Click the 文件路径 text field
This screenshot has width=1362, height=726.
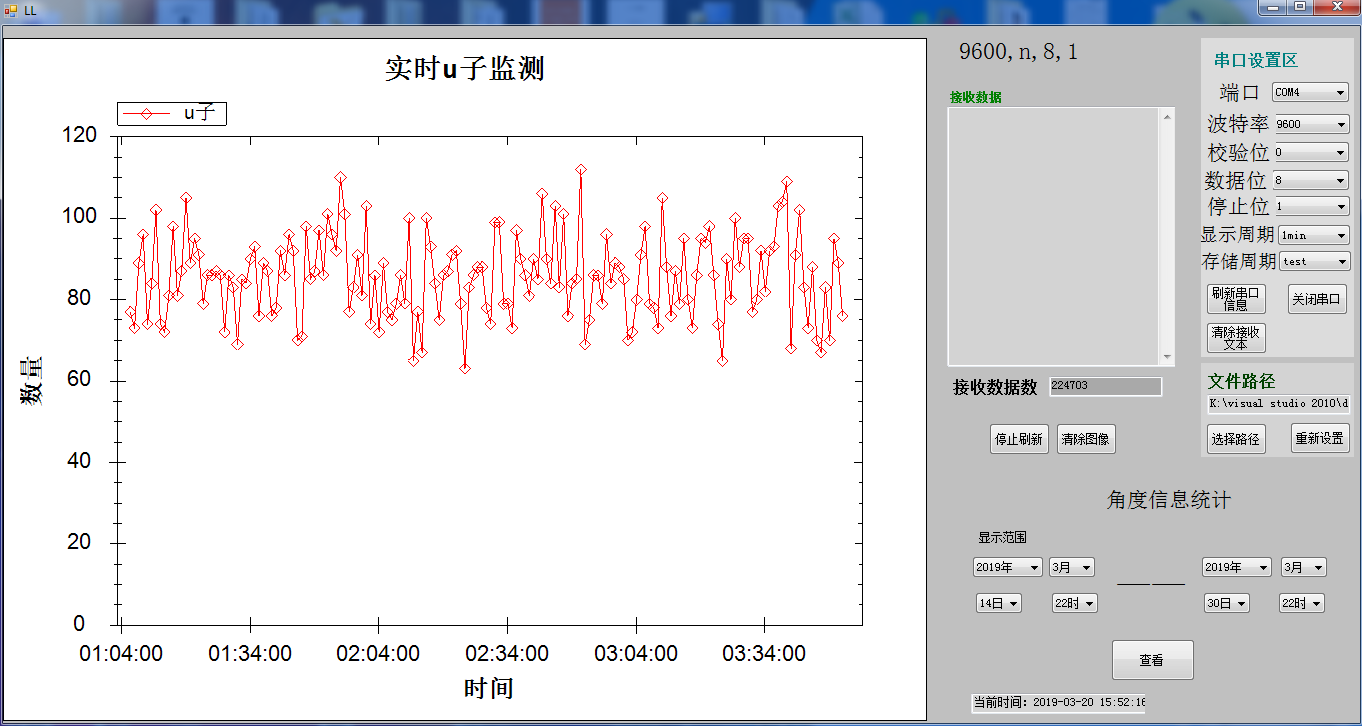click(1278, 404)
